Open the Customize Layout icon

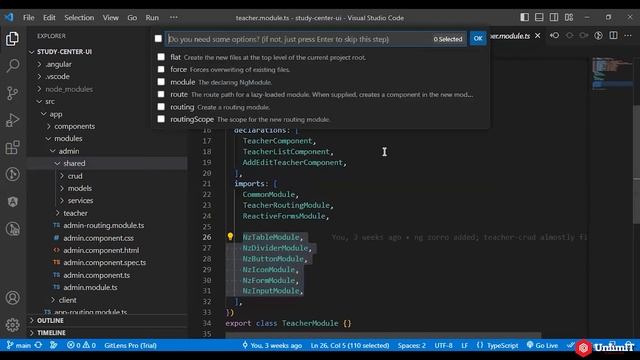569,18
